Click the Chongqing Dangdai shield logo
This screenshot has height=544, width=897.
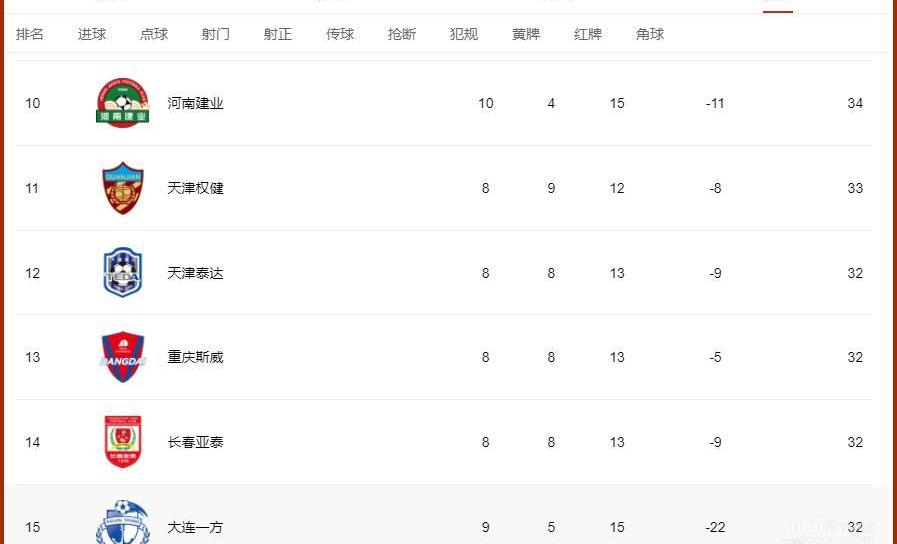[x=122, y=357]
